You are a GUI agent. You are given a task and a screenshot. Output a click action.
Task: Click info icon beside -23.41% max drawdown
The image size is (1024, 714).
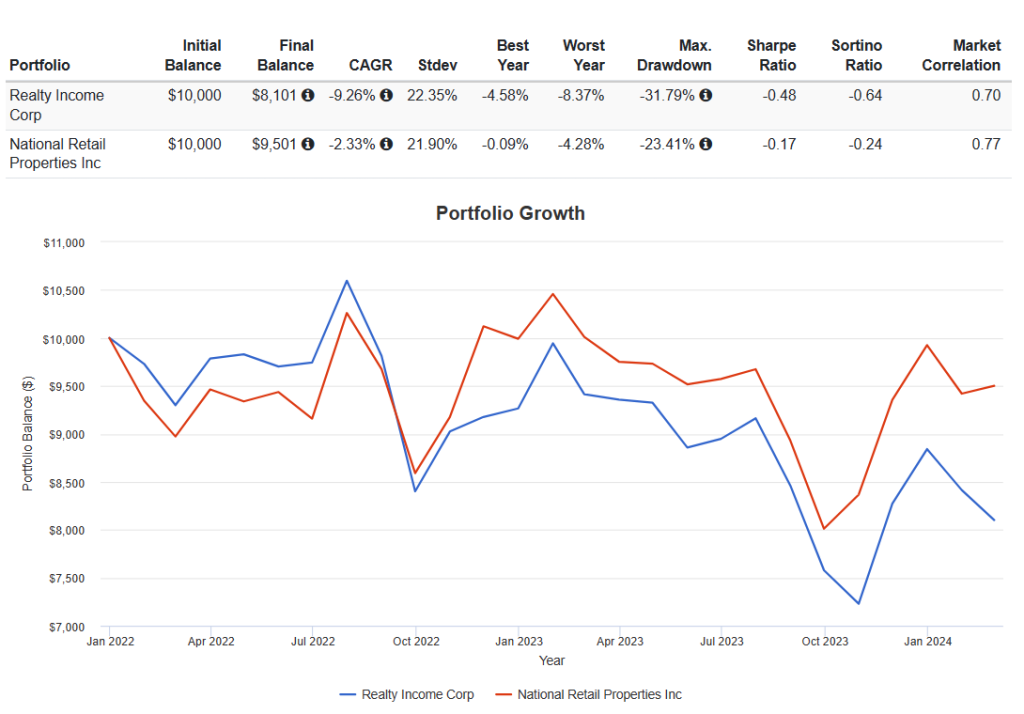(706, 144)
